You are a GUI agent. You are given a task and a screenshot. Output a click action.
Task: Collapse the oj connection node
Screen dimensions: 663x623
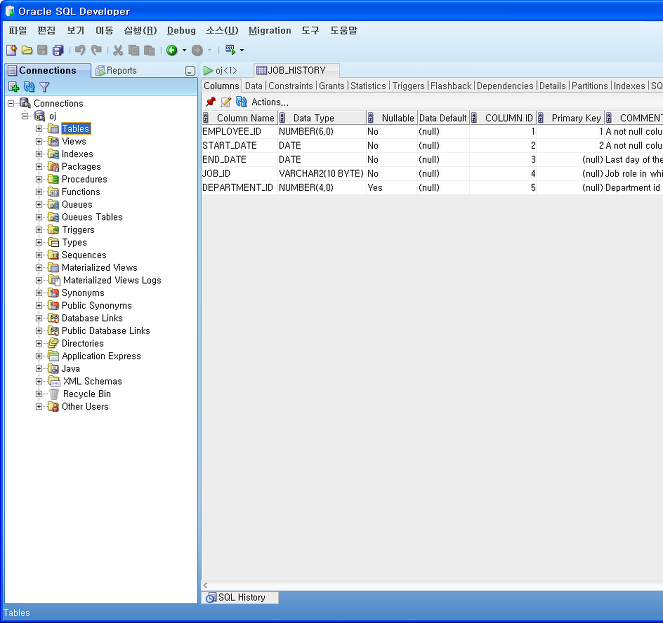[x=25, y=116]
